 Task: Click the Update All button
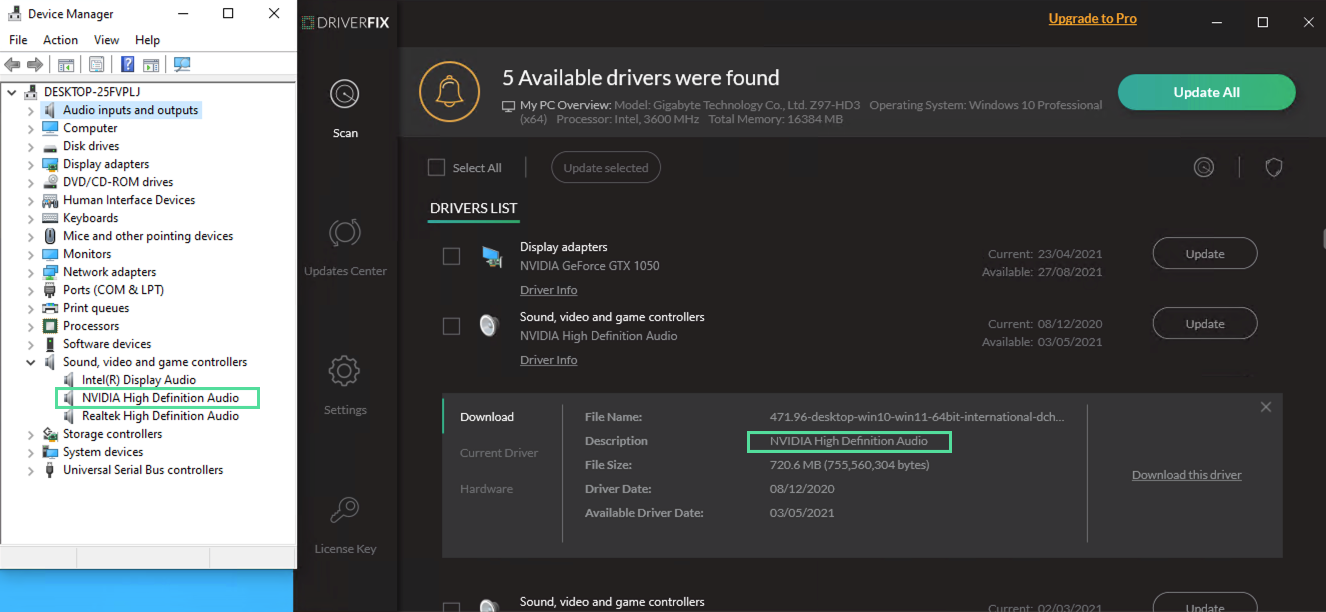point(1206,92)
